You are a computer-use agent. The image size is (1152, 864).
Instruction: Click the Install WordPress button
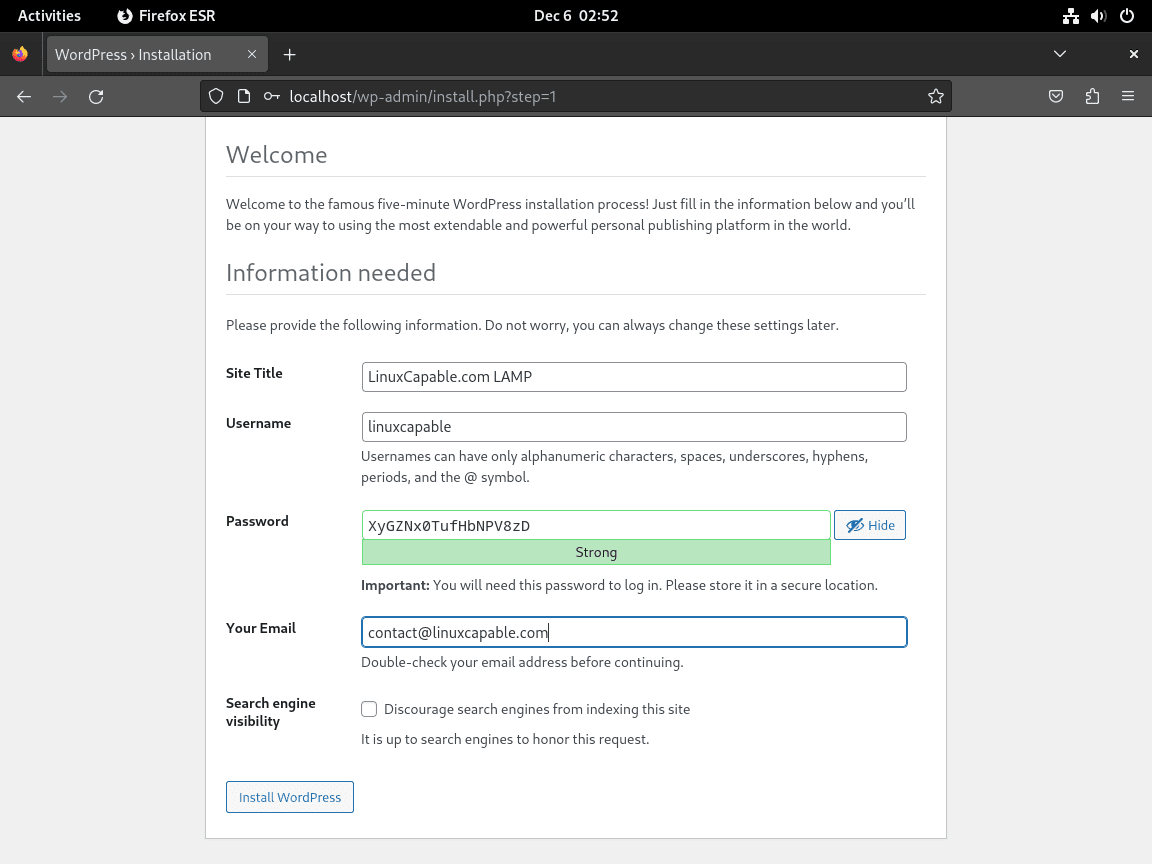coord(289,797)
